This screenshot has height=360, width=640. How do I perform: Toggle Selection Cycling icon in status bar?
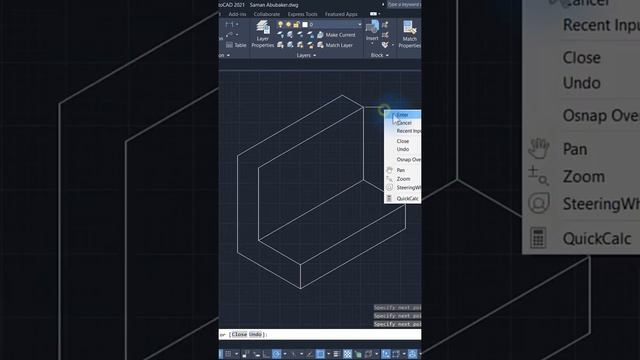[358, 353]
